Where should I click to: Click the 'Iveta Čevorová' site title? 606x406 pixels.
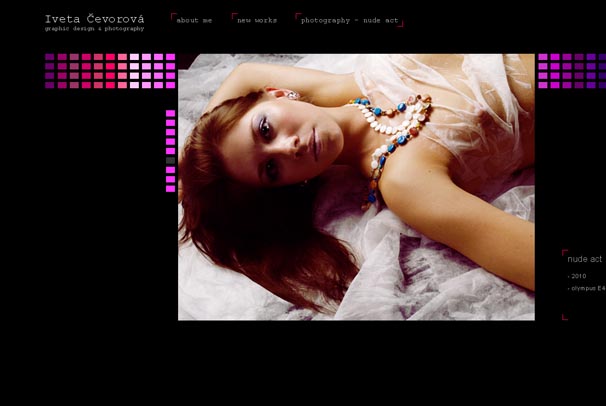point(94,18)
